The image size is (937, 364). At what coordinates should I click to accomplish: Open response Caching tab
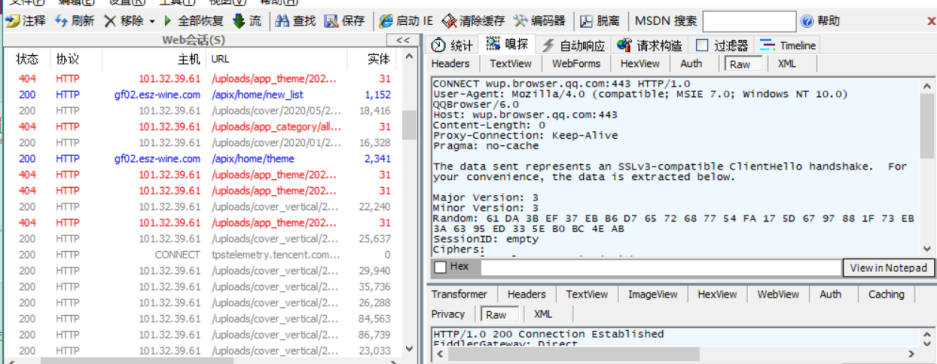[x=886, y=294]
